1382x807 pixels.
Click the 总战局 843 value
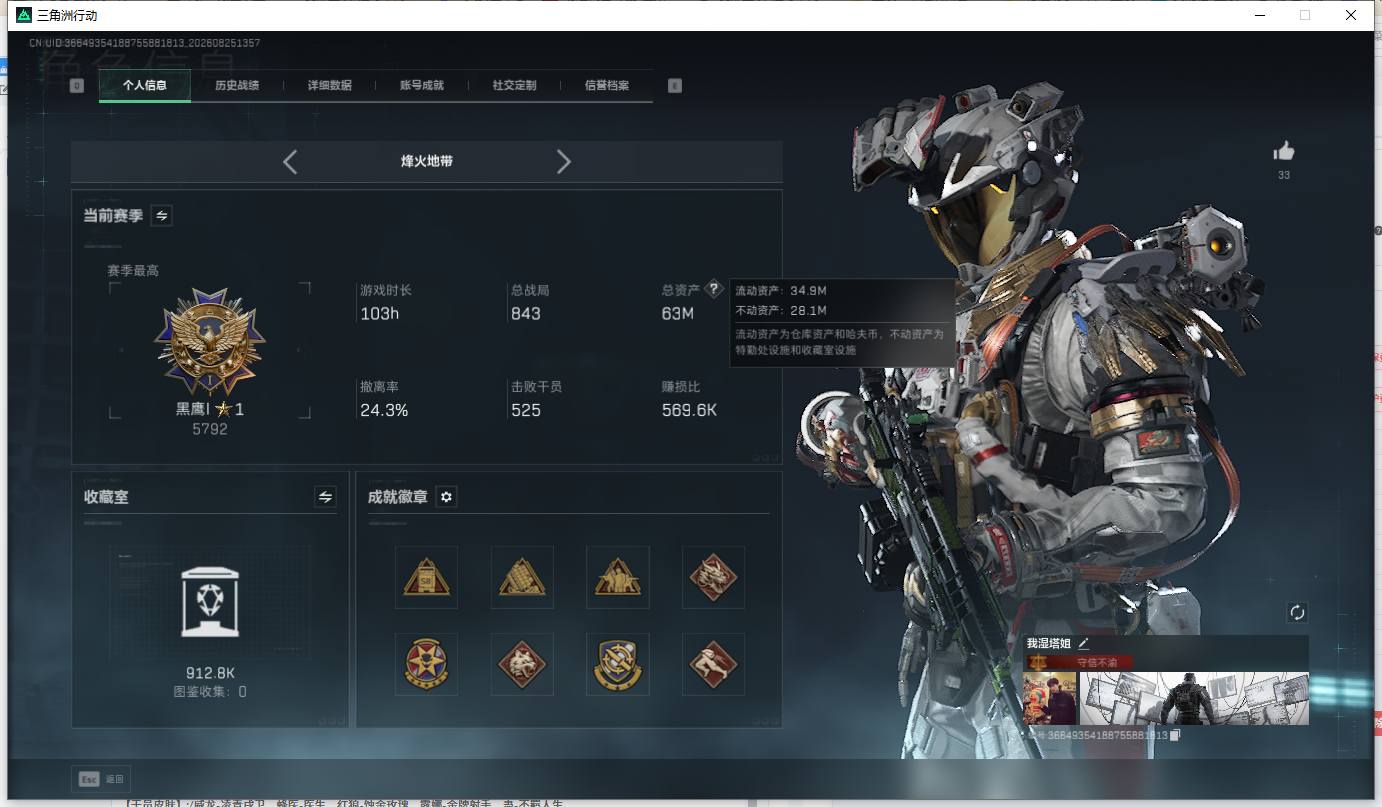526,314
